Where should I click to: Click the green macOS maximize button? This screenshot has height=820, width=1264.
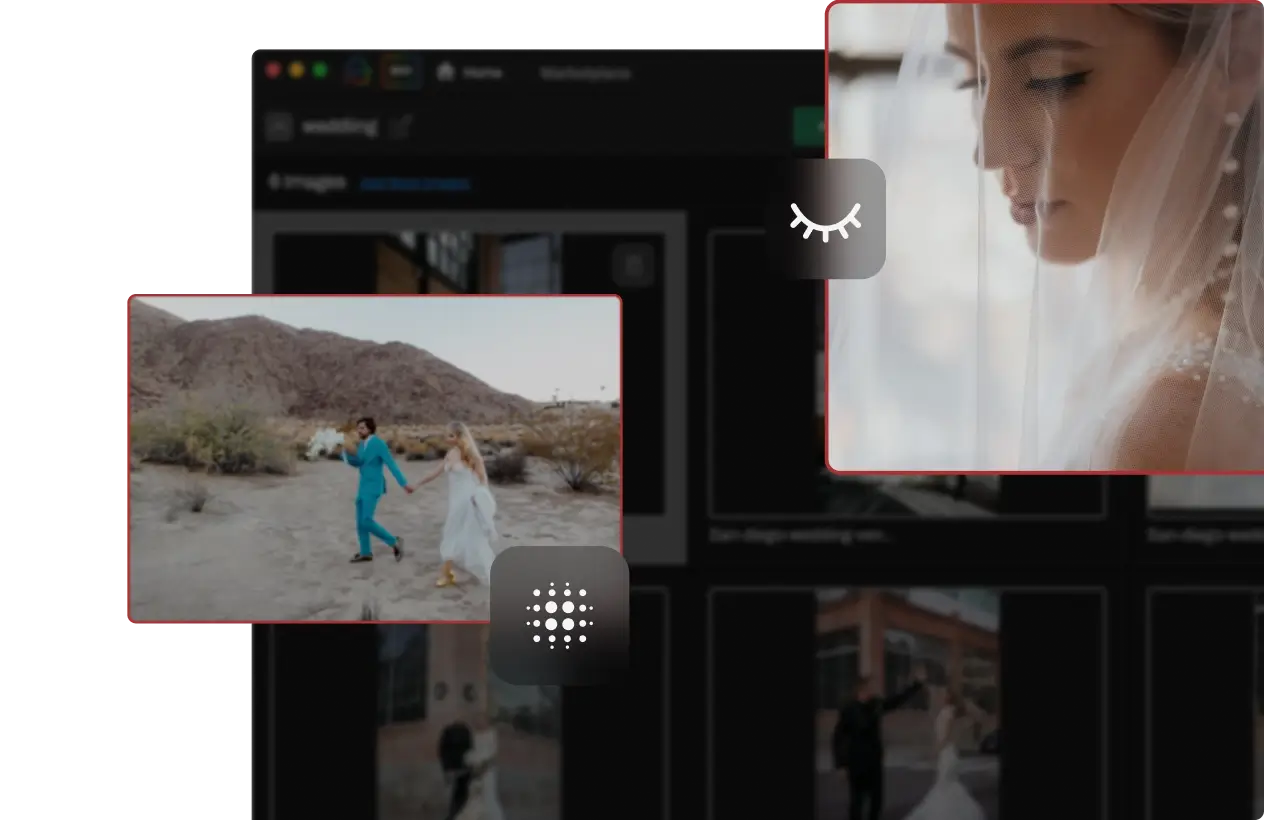(320, 70)
